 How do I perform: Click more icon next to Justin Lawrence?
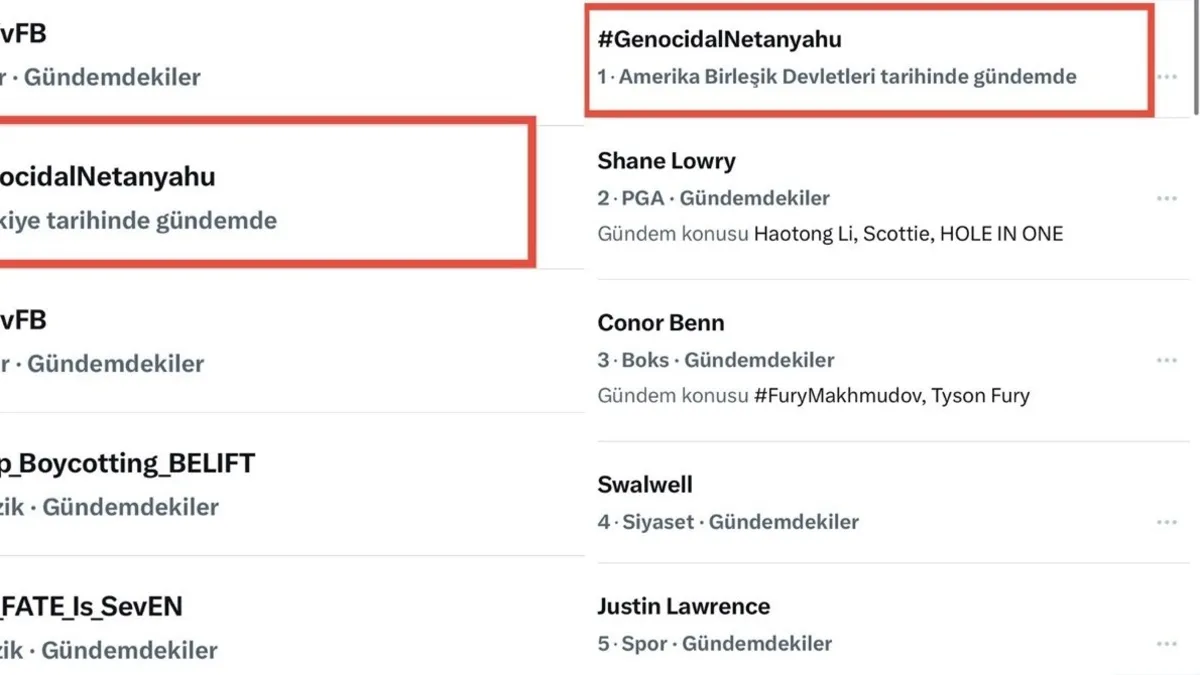1166,644
